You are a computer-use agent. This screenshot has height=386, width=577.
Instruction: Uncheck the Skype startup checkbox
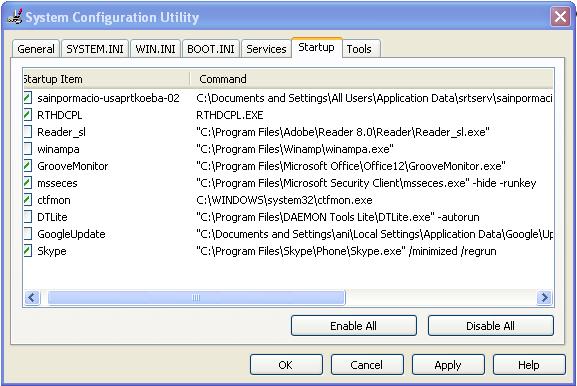click(x=28, y=251)
